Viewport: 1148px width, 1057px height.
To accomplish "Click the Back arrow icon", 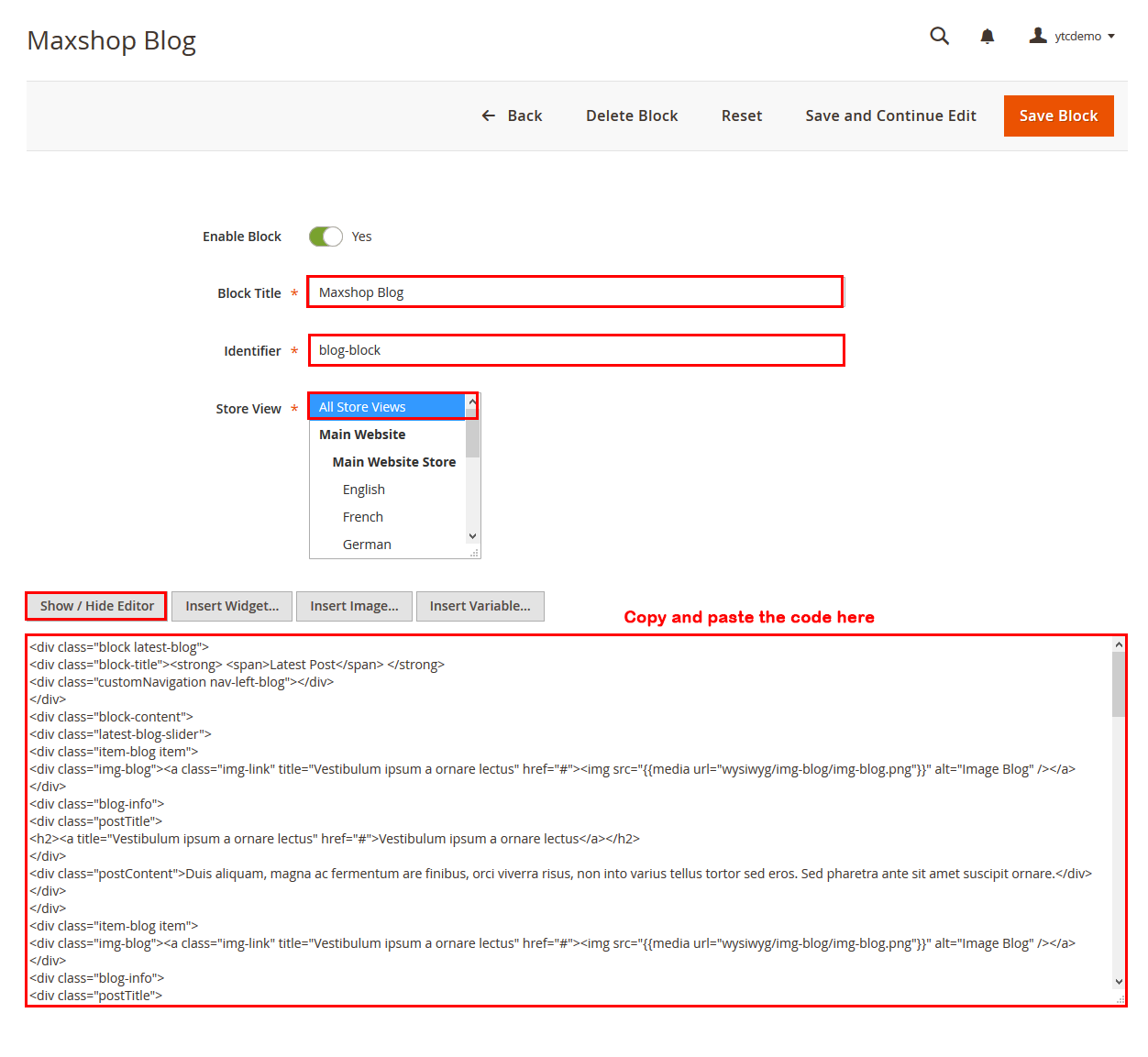I will coord(489,116).
